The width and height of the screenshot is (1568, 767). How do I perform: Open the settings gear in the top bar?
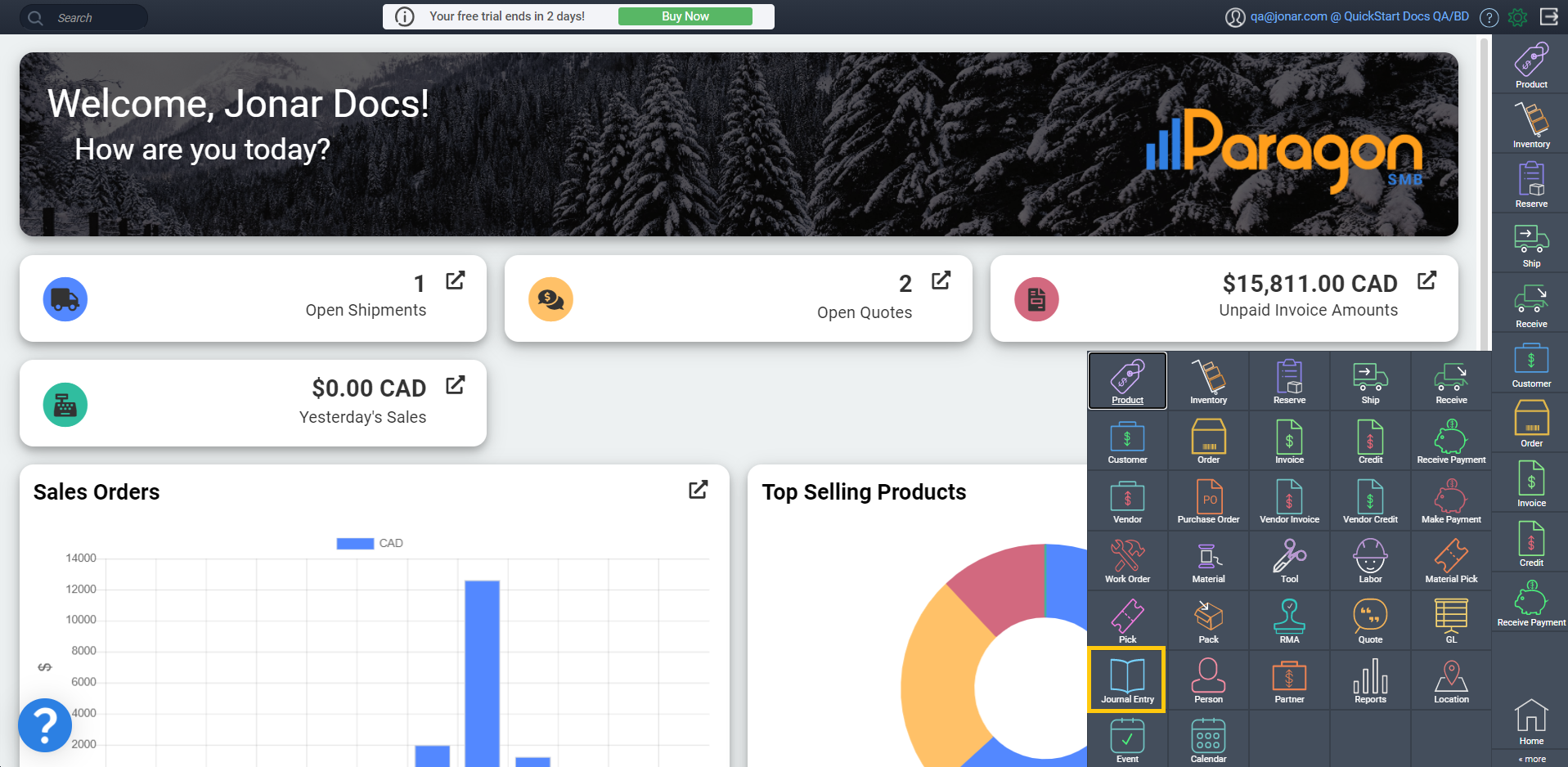(1517, 17)
